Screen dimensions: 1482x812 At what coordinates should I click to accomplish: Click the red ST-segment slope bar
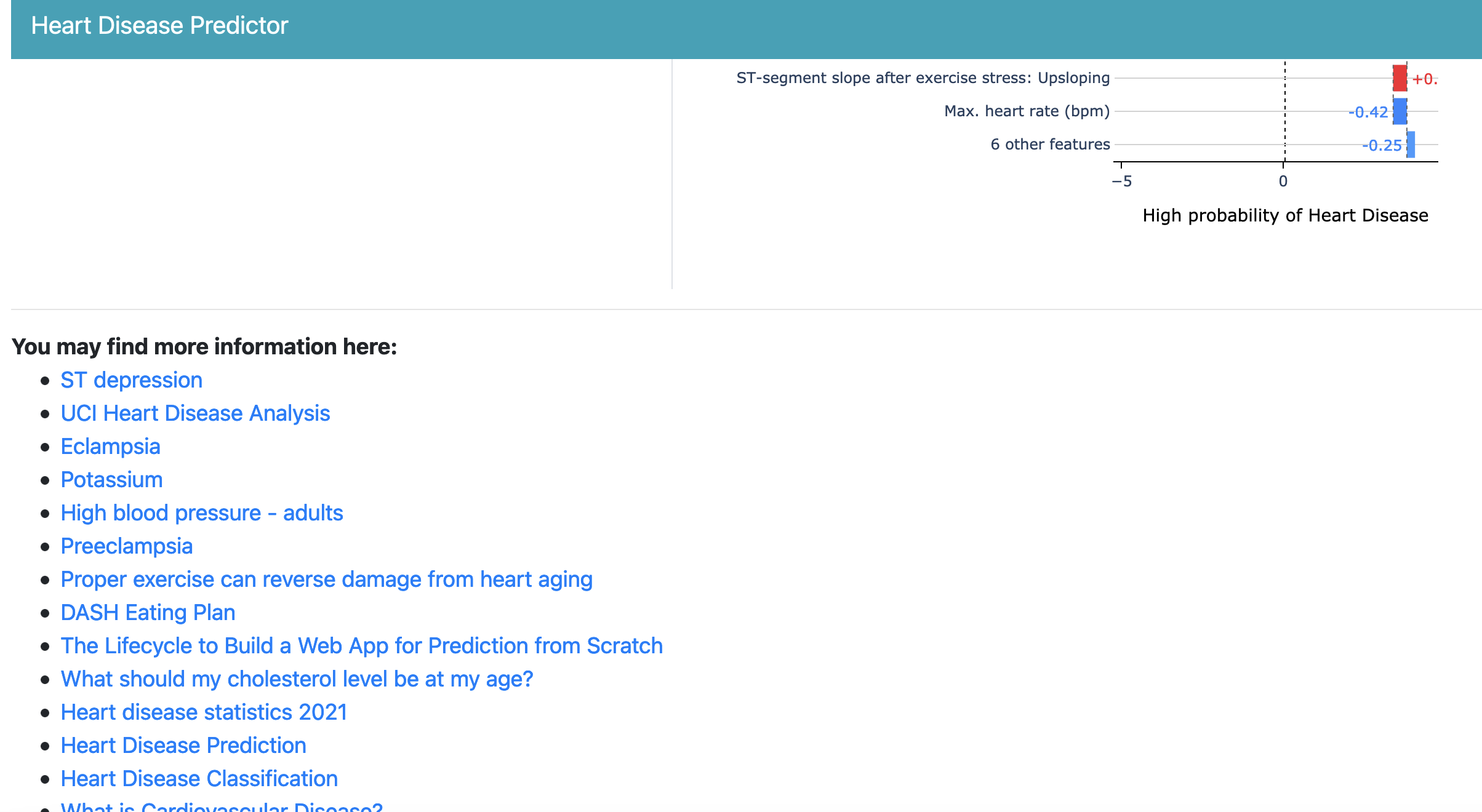1400,78
